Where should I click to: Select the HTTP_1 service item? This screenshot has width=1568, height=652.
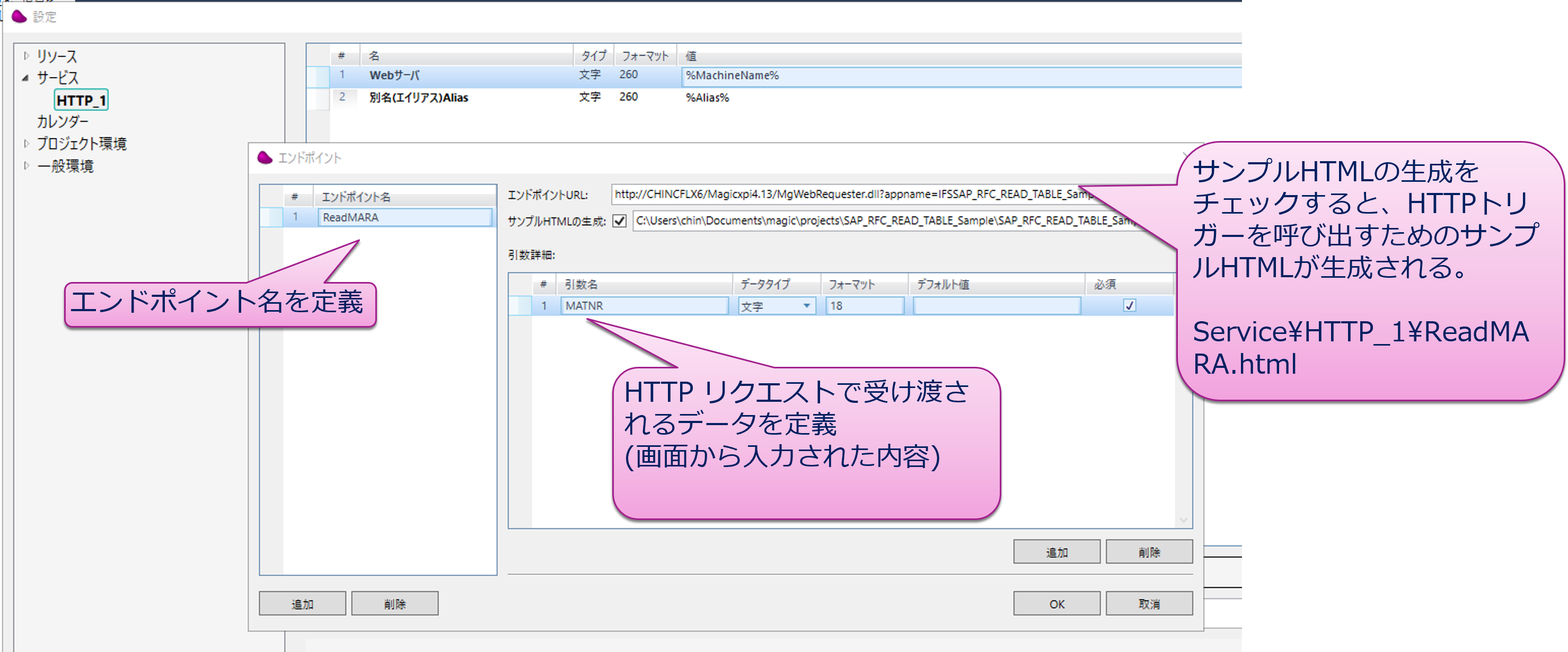pos(81,100)
